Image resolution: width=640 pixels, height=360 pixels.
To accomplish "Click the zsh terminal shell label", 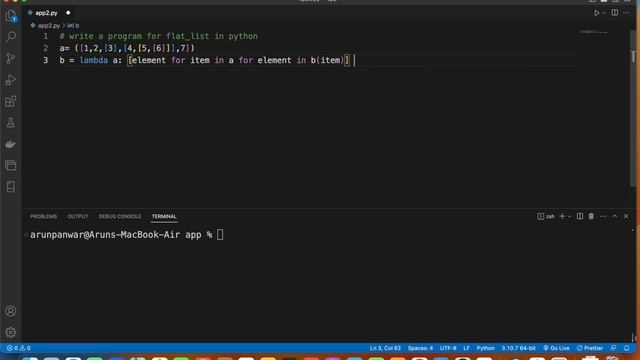I will point(546,216).
